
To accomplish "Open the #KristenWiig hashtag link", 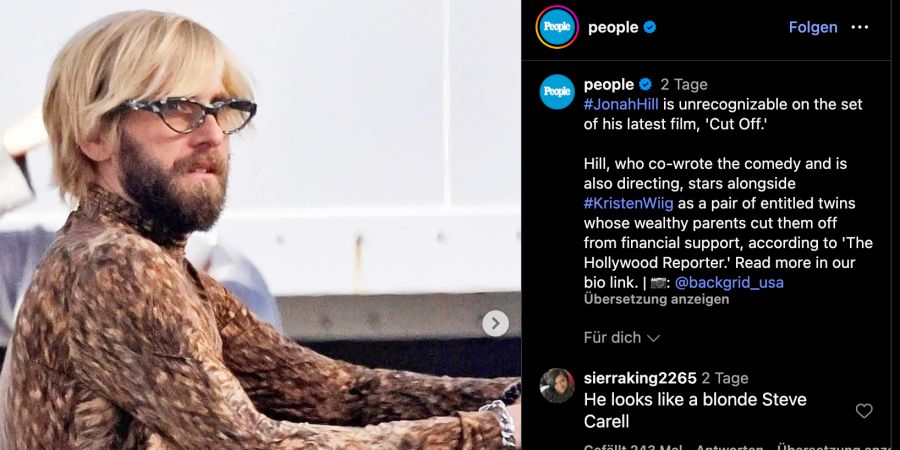I will 629,203.
